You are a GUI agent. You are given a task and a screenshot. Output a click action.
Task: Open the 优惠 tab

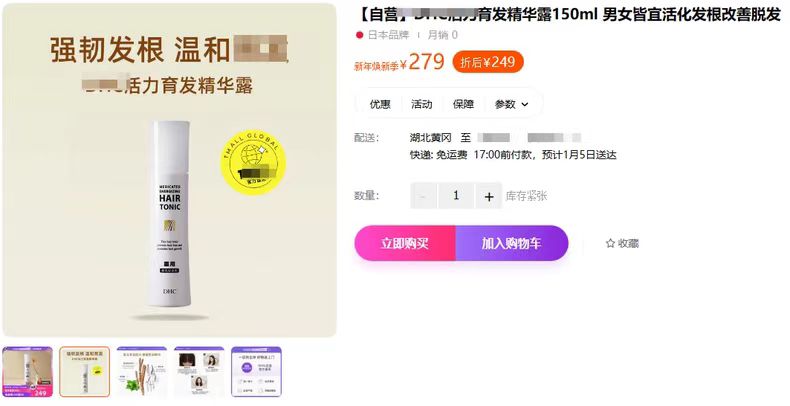point(380,104)
